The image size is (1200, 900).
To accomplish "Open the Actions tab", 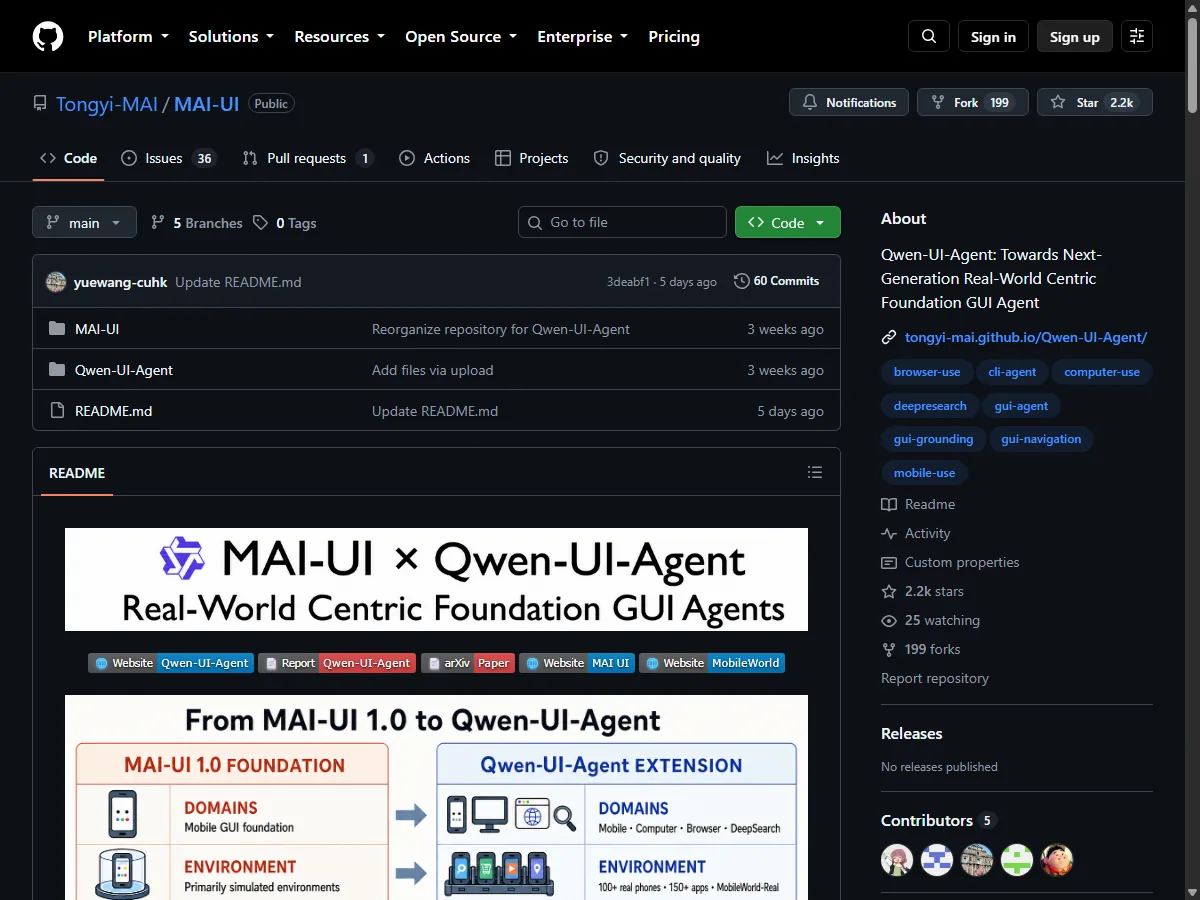I will pyautogui.click(x=434, y=158).
